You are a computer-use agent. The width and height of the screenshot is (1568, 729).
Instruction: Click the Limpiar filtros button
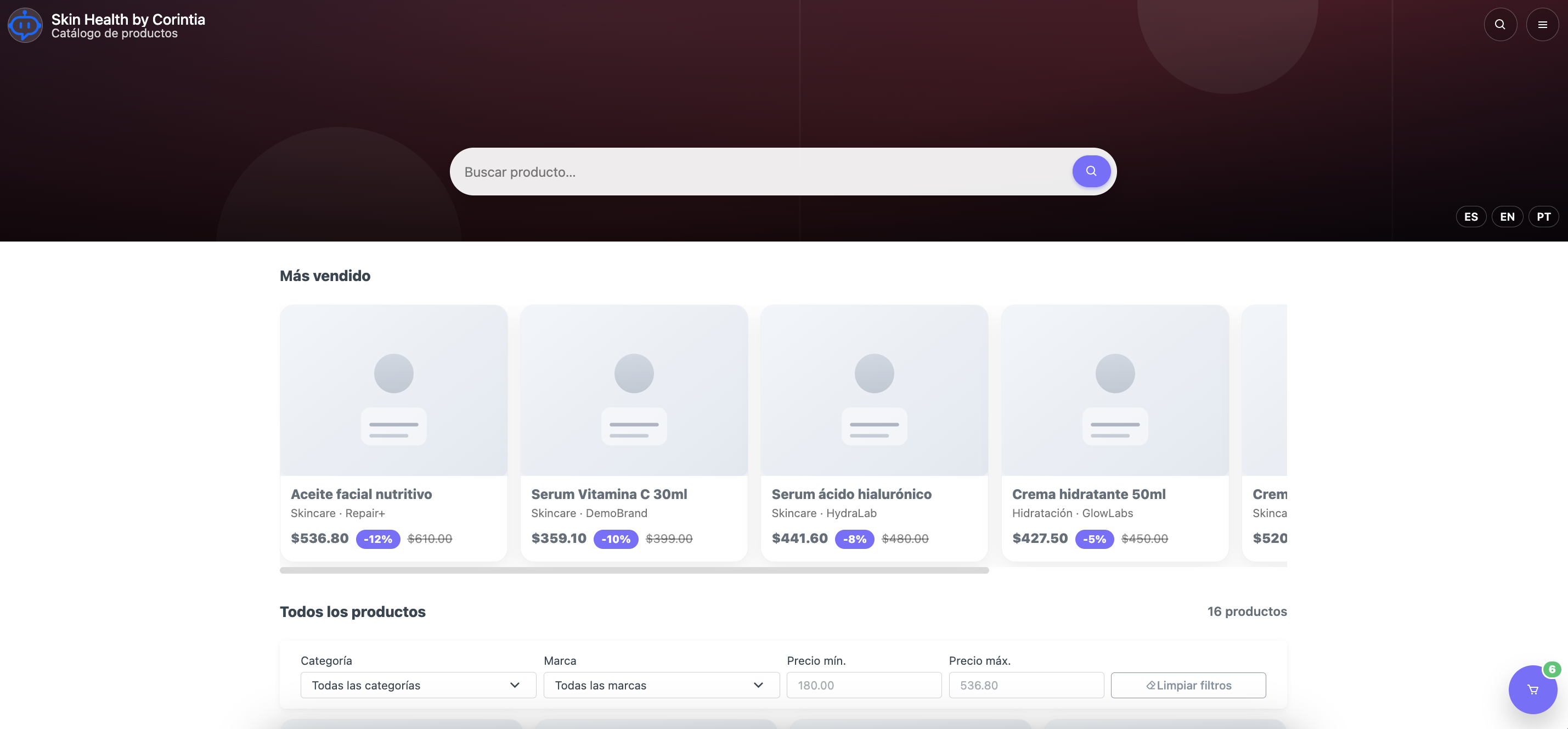tap(1193, 686)
